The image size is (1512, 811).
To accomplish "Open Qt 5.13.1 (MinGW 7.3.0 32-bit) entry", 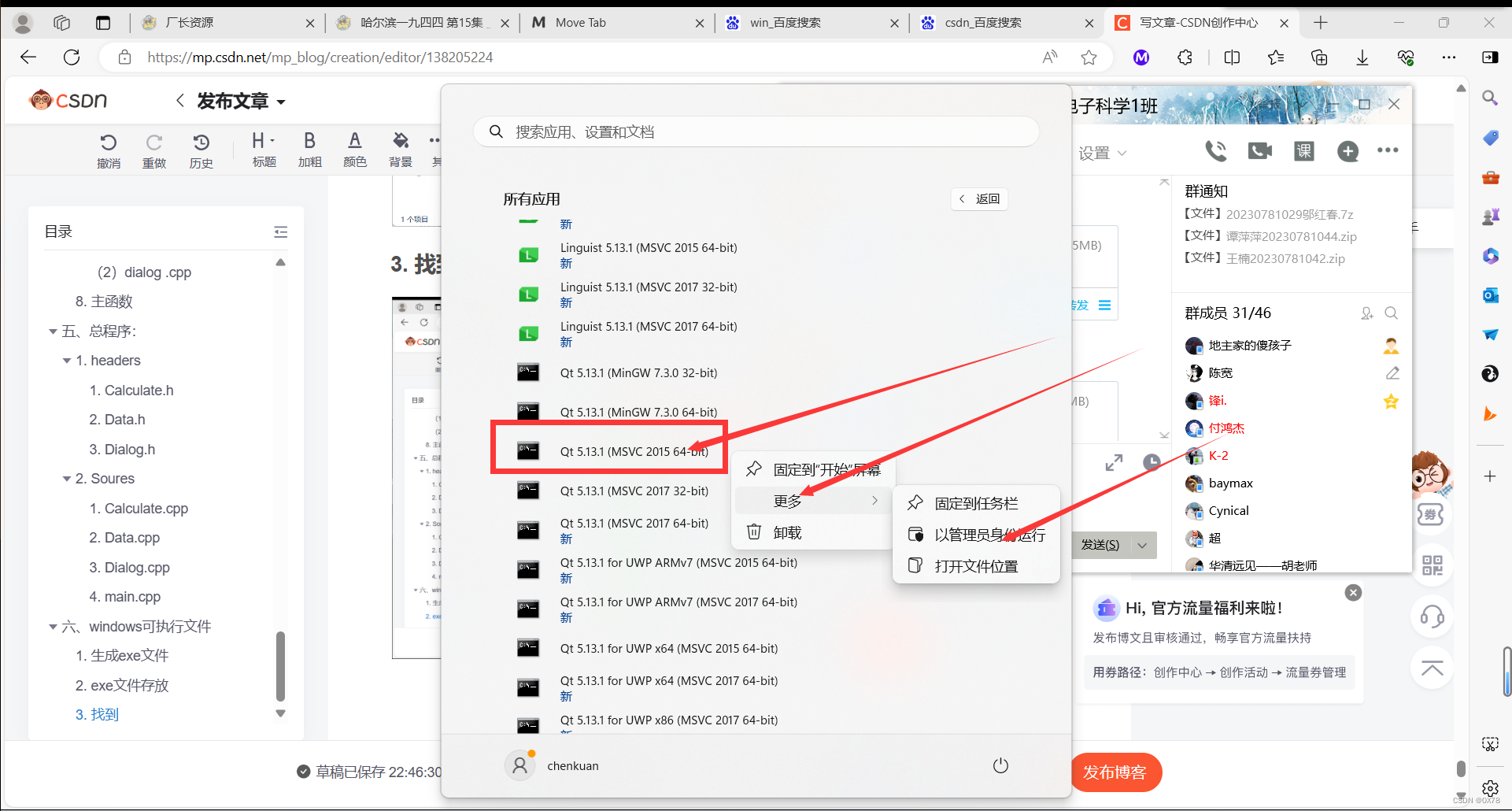I will [x=638, y=373].
